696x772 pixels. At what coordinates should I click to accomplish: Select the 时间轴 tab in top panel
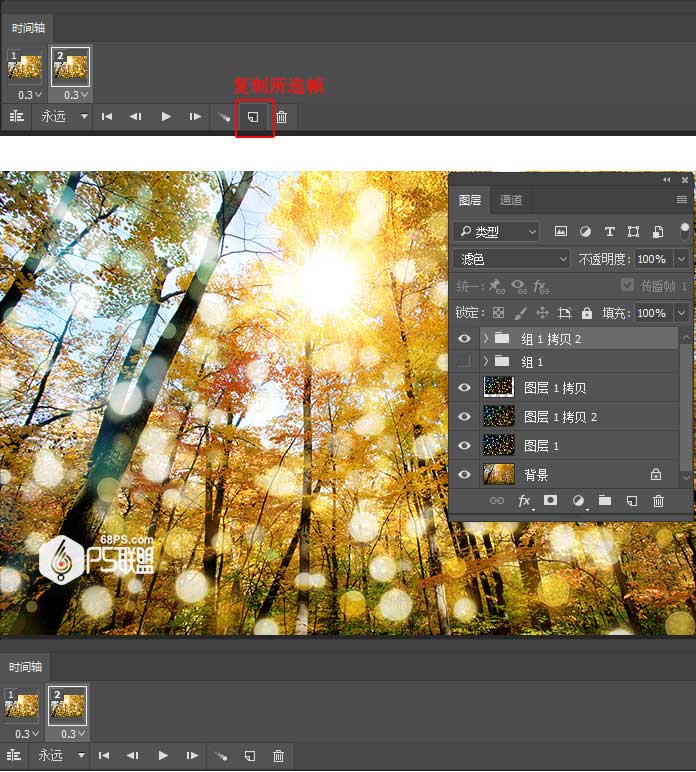pyautogui.click(x=28, y=28)
